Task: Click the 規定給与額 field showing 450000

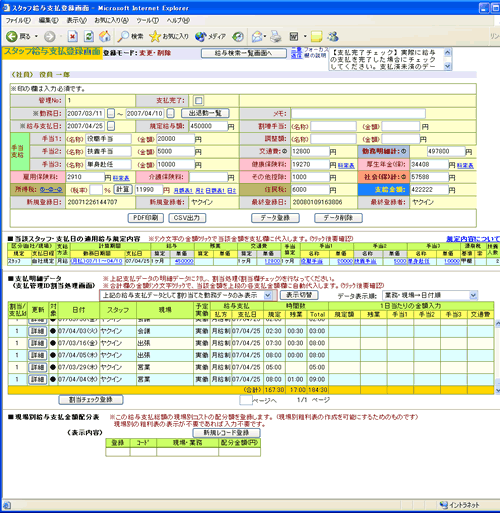Action: pos(208,126)
